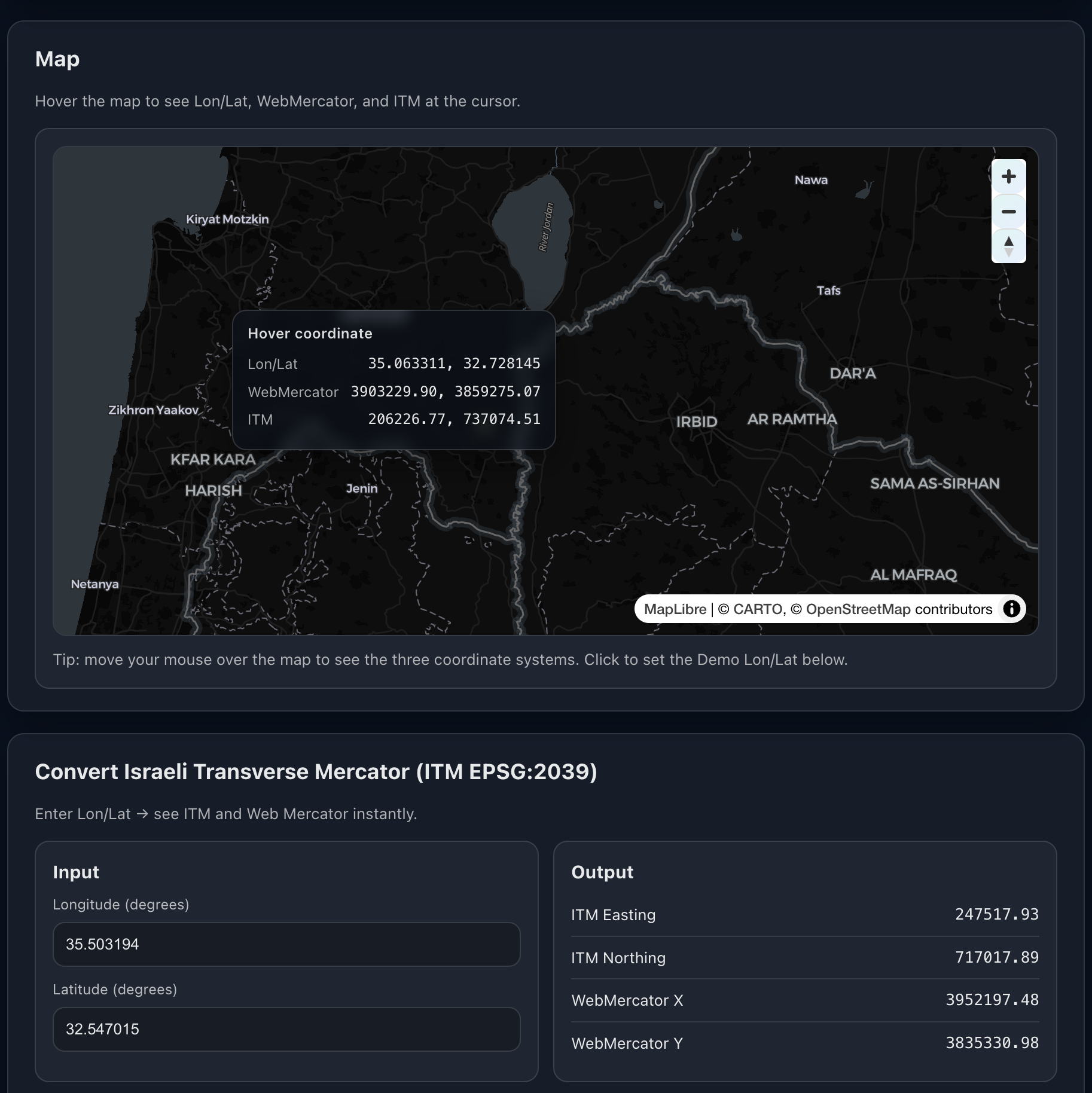This screenshot has height=1093, width=1092.
Task: Click the minus button in map controls
Action: coord(1009,212)
